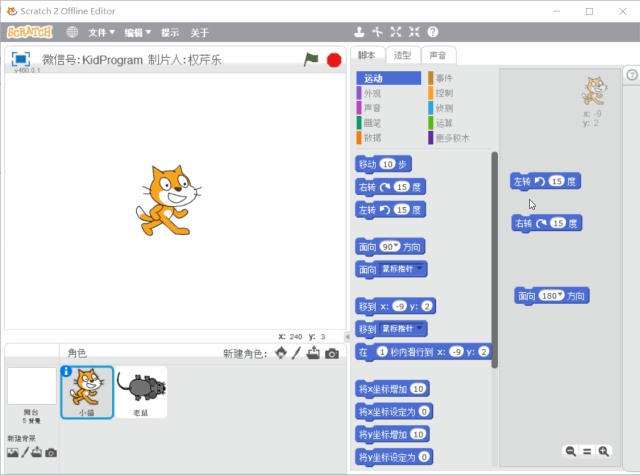Screen dimensions: 640x475
Task: Select the 事件 block category
Action: click(x=459, y=78)
